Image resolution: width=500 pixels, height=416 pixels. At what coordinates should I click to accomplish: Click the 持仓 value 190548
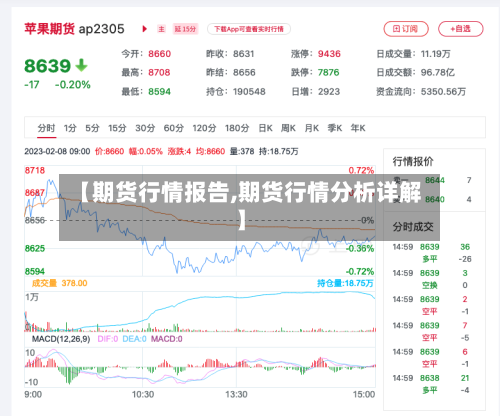point(249,91)
